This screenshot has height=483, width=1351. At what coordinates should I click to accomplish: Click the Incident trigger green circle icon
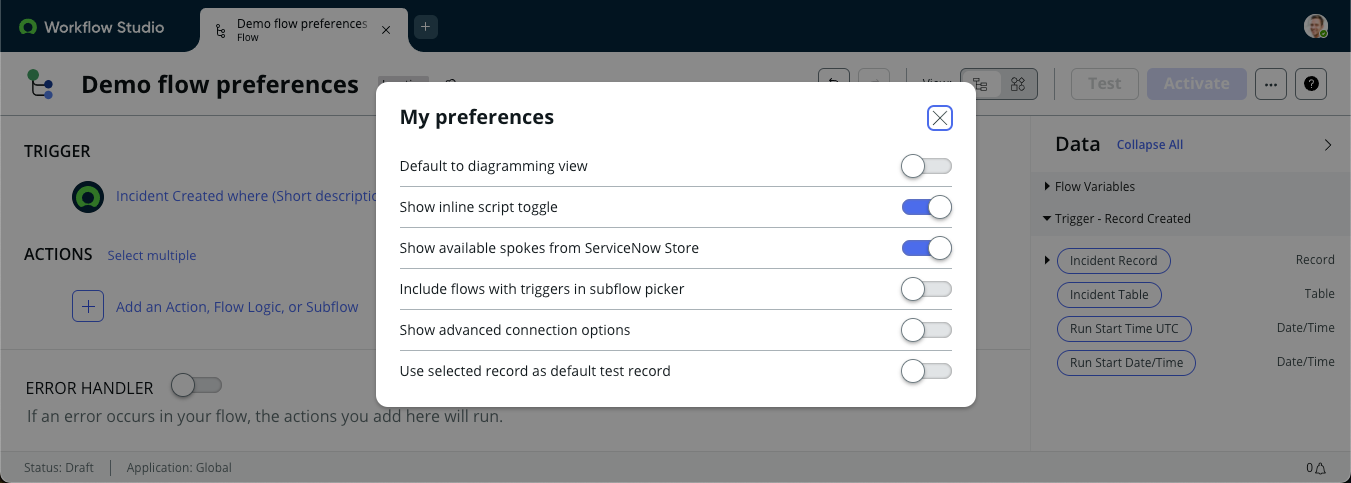point(88,197)
